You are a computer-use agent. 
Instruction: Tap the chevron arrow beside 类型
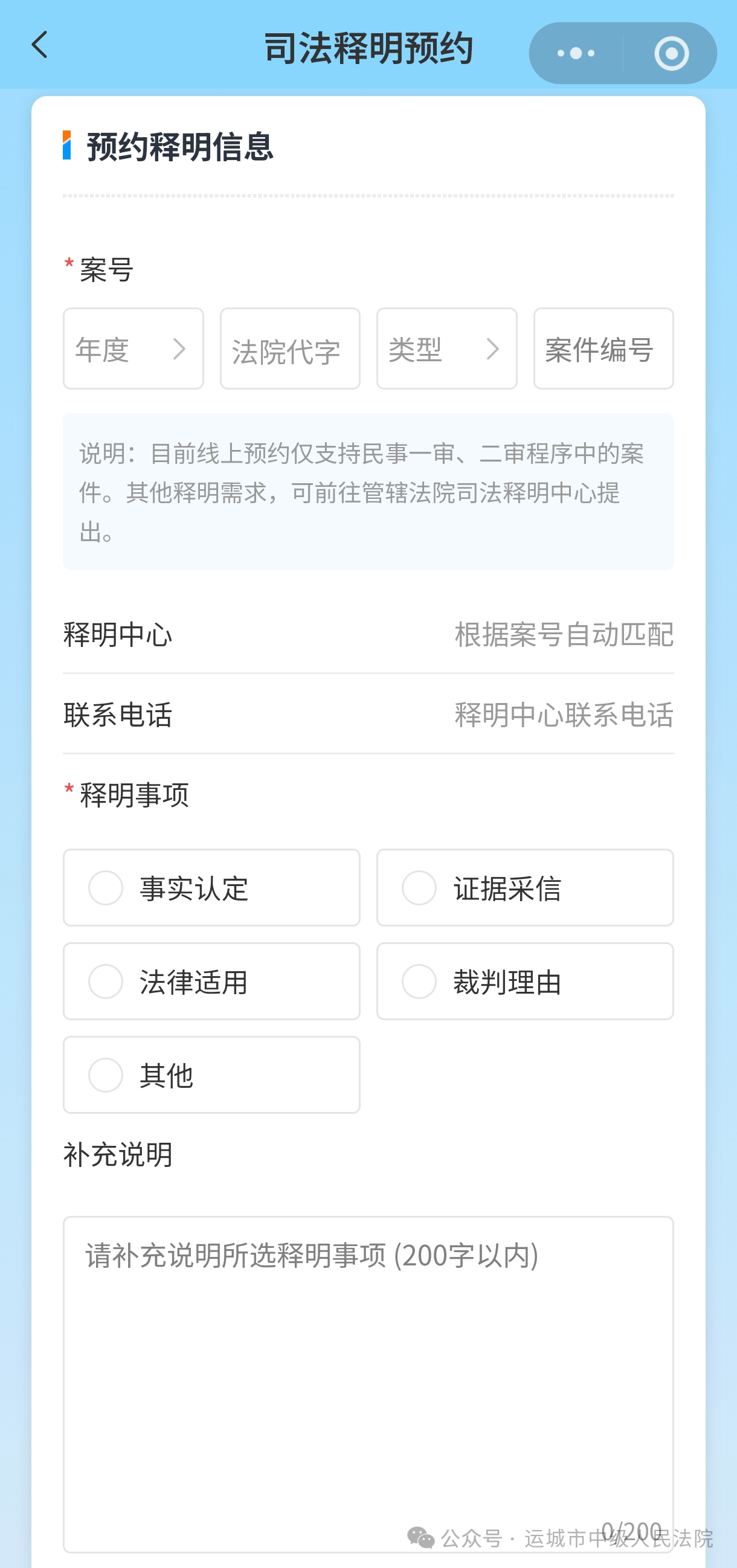[493, 349]
